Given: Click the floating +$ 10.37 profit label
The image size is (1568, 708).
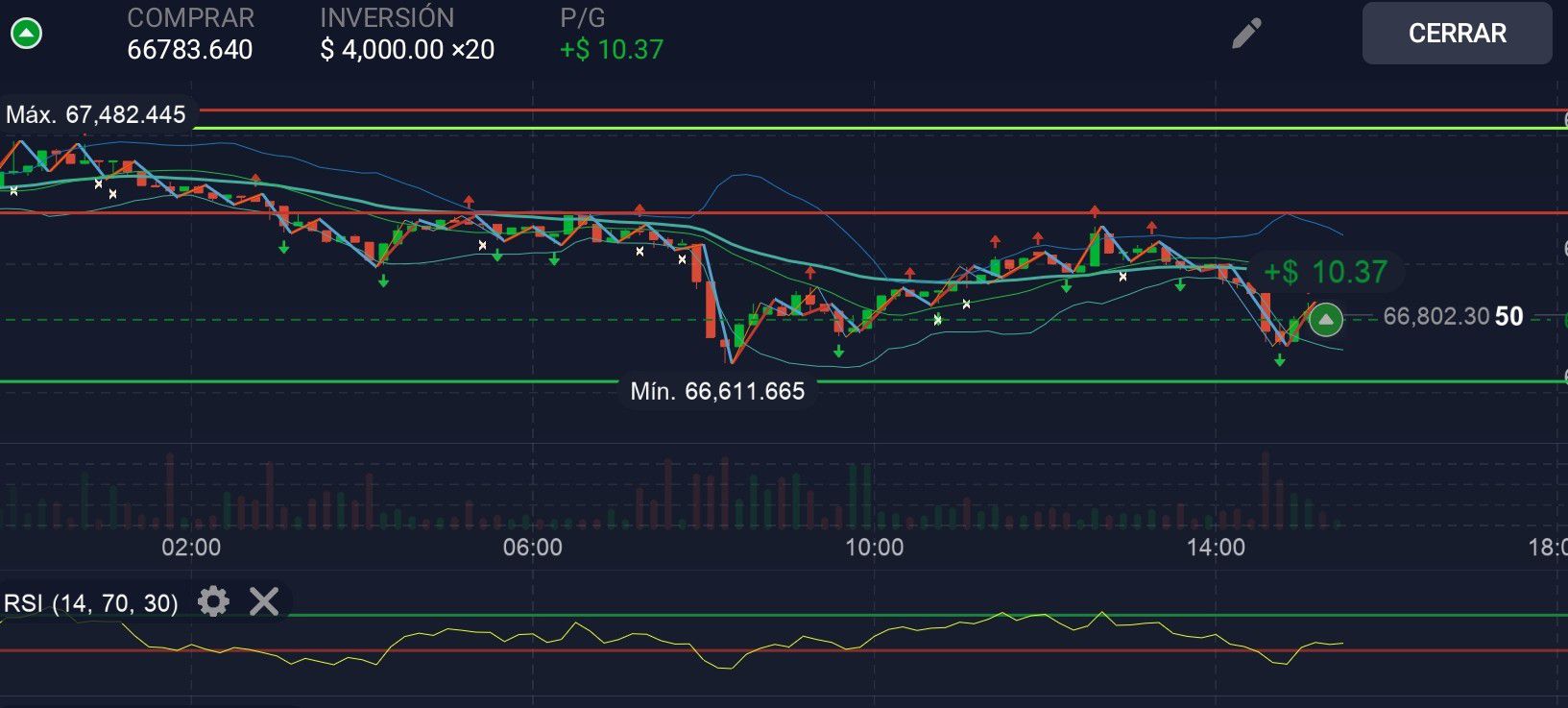Looking at the screenshot, I should click(1325, 272).
